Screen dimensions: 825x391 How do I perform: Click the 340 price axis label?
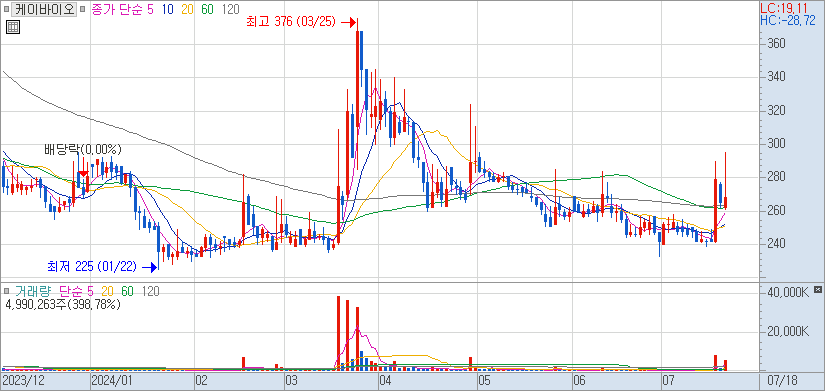[x=777, y=77]
